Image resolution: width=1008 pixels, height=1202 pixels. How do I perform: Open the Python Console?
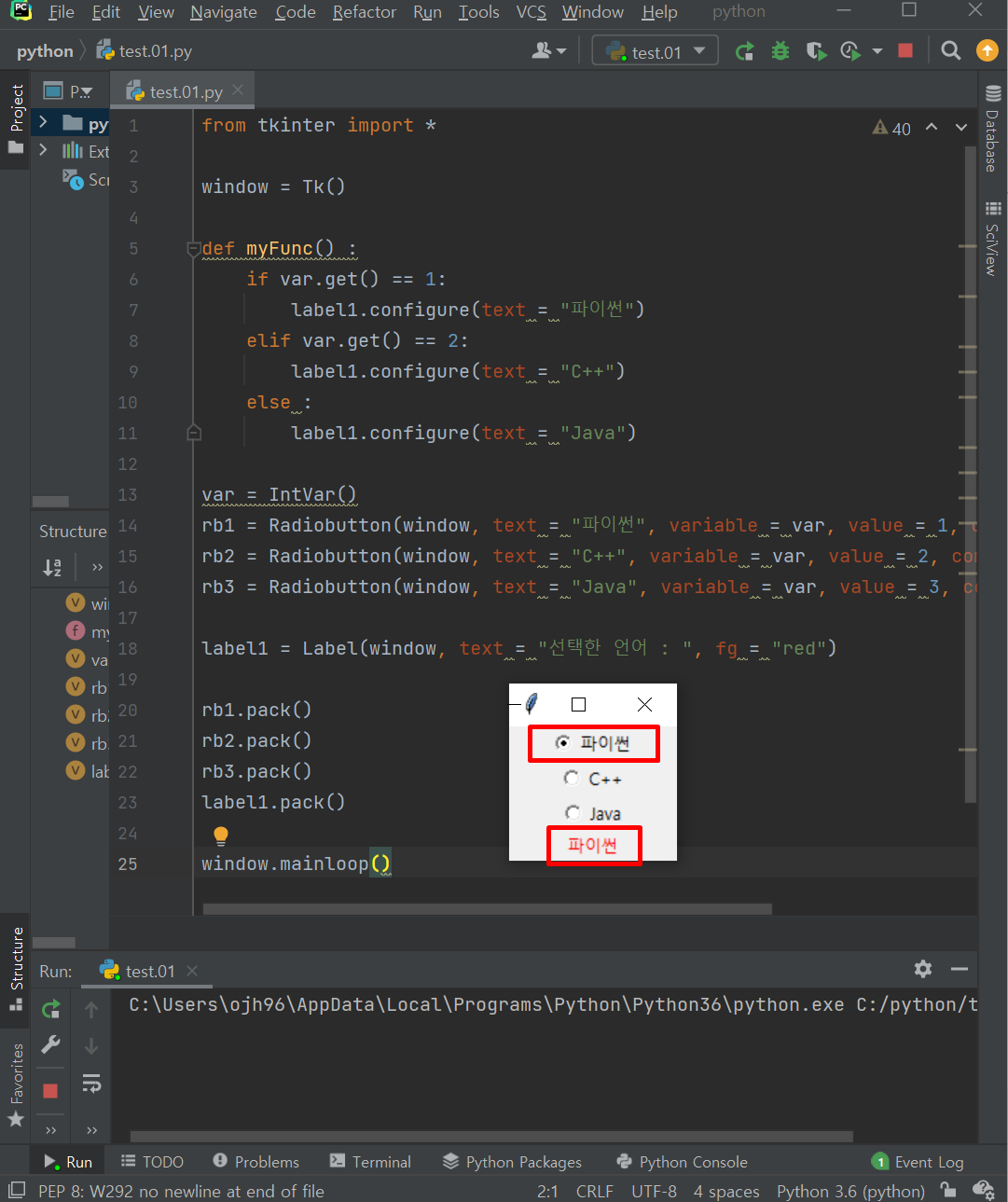click(683, 1162)
